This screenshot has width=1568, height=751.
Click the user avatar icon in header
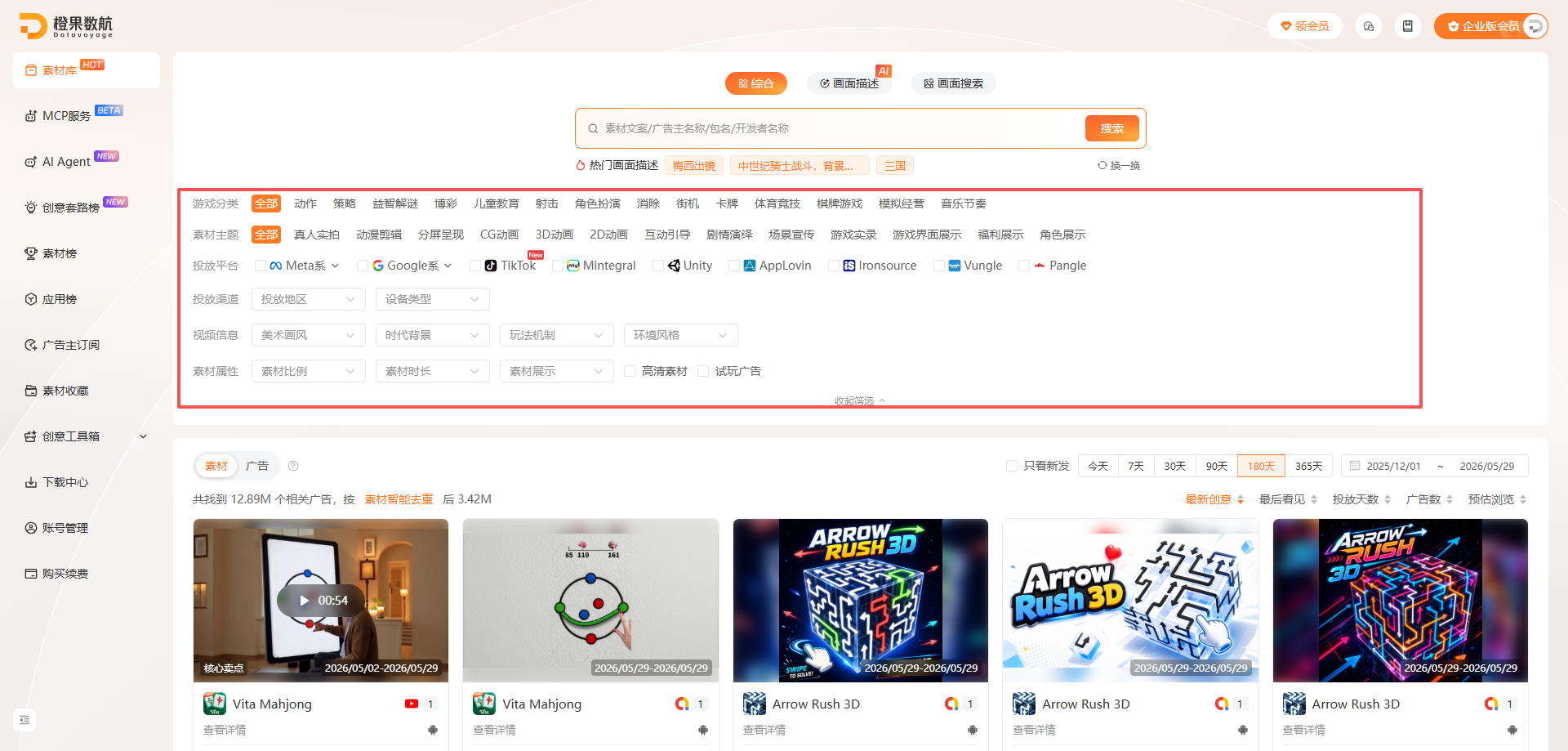click(1535, 26)
